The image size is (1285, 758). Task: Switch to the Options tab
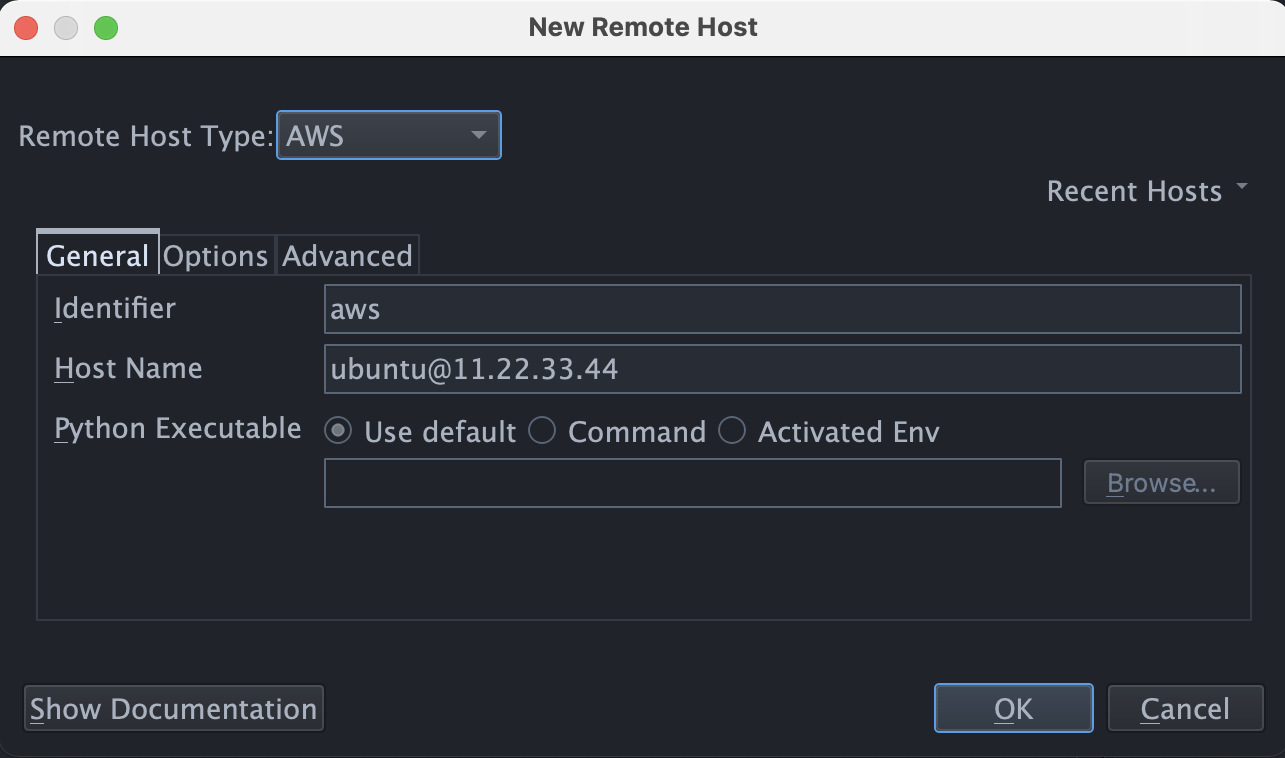(215, 255)
